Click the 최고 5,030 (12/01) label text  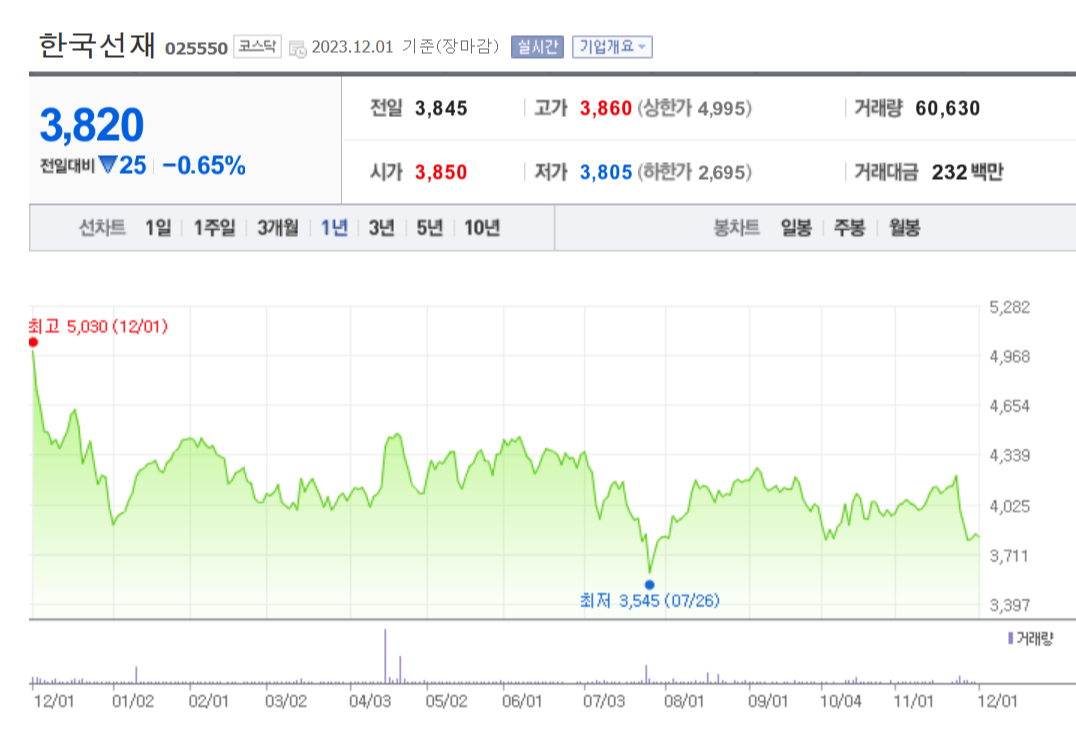click(98, 326)
